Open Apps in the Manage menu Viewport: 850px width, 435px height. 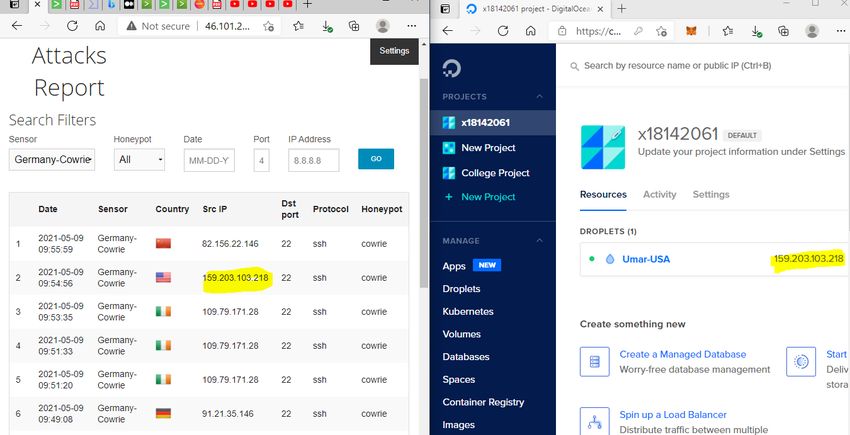(x=454, y=266)
